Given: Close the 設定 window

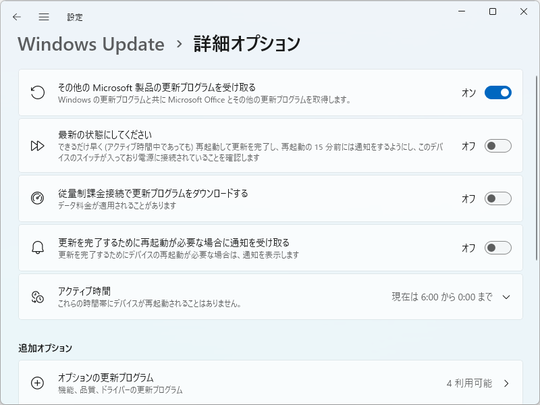Looking at the screenshot, I should coord(523,11).
